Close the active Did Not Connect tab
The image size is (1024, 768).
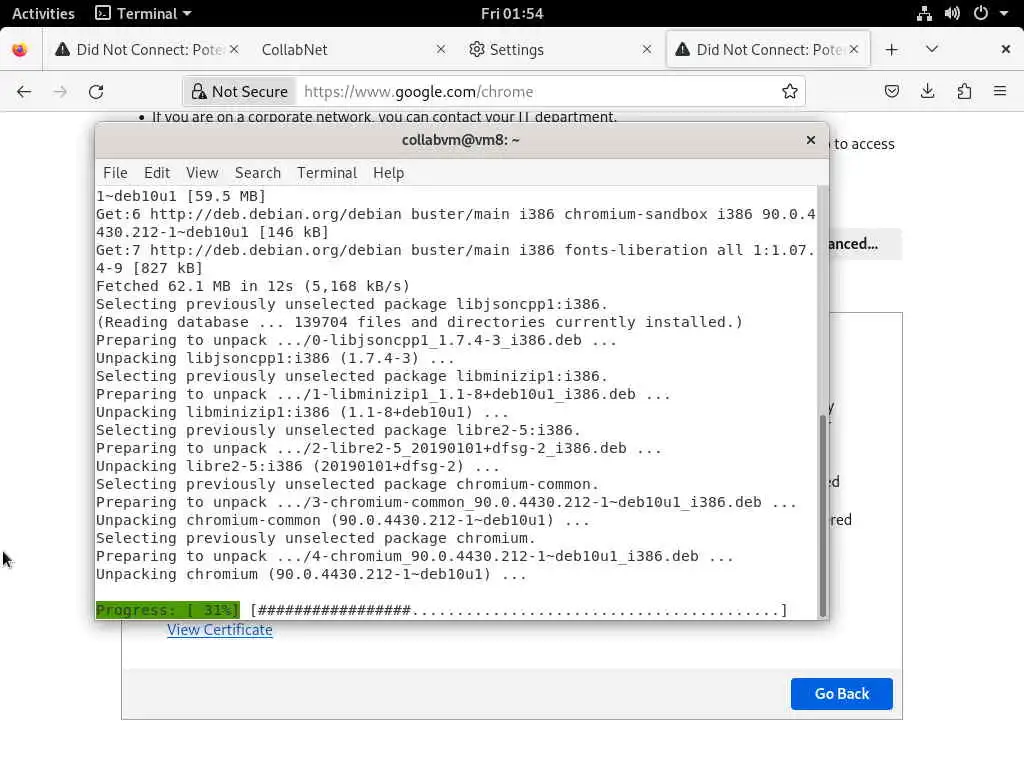[854, 50]
